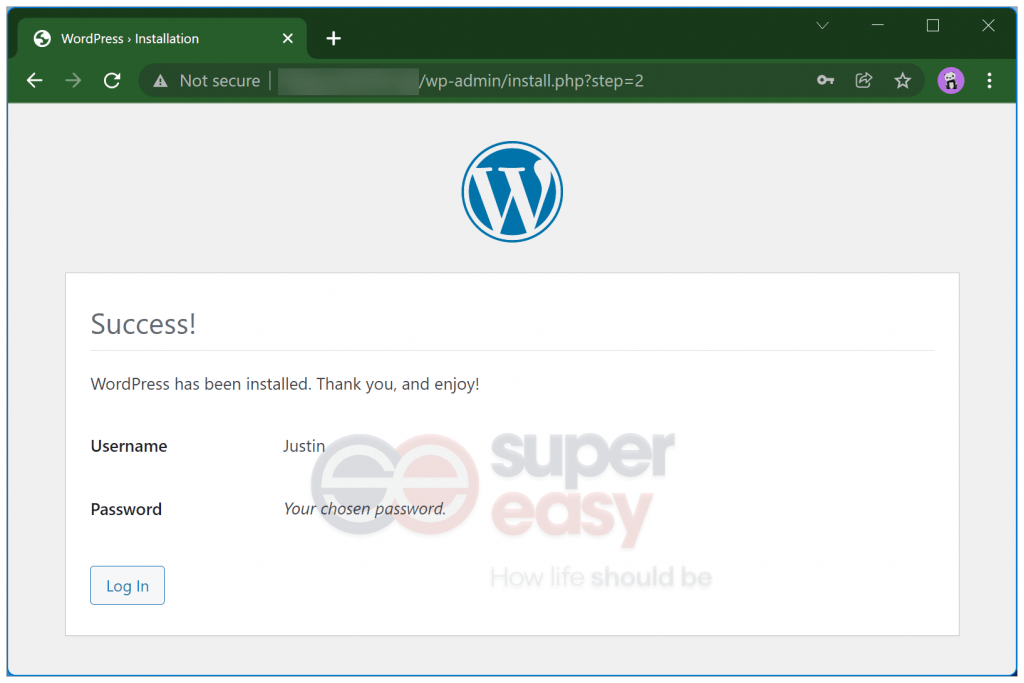
Task: Click 'WordPress has been installed' message
Action: (x=285, y=384)
